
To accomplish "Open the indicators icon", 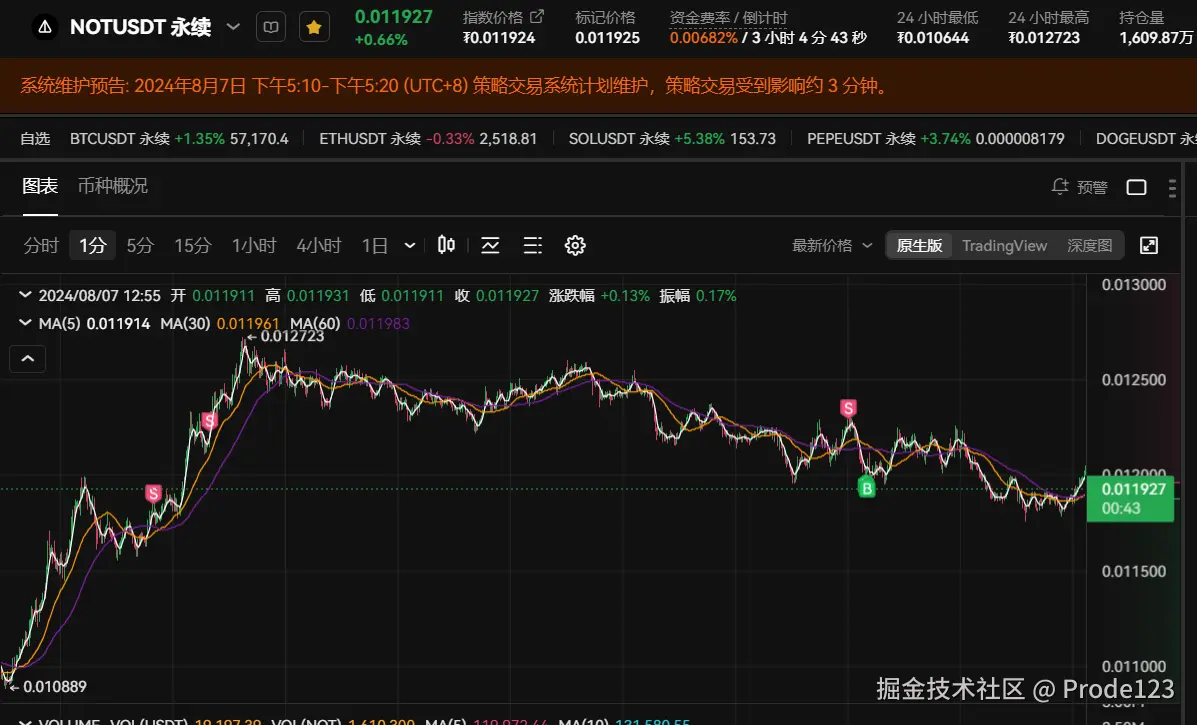I will click(490, 245).
